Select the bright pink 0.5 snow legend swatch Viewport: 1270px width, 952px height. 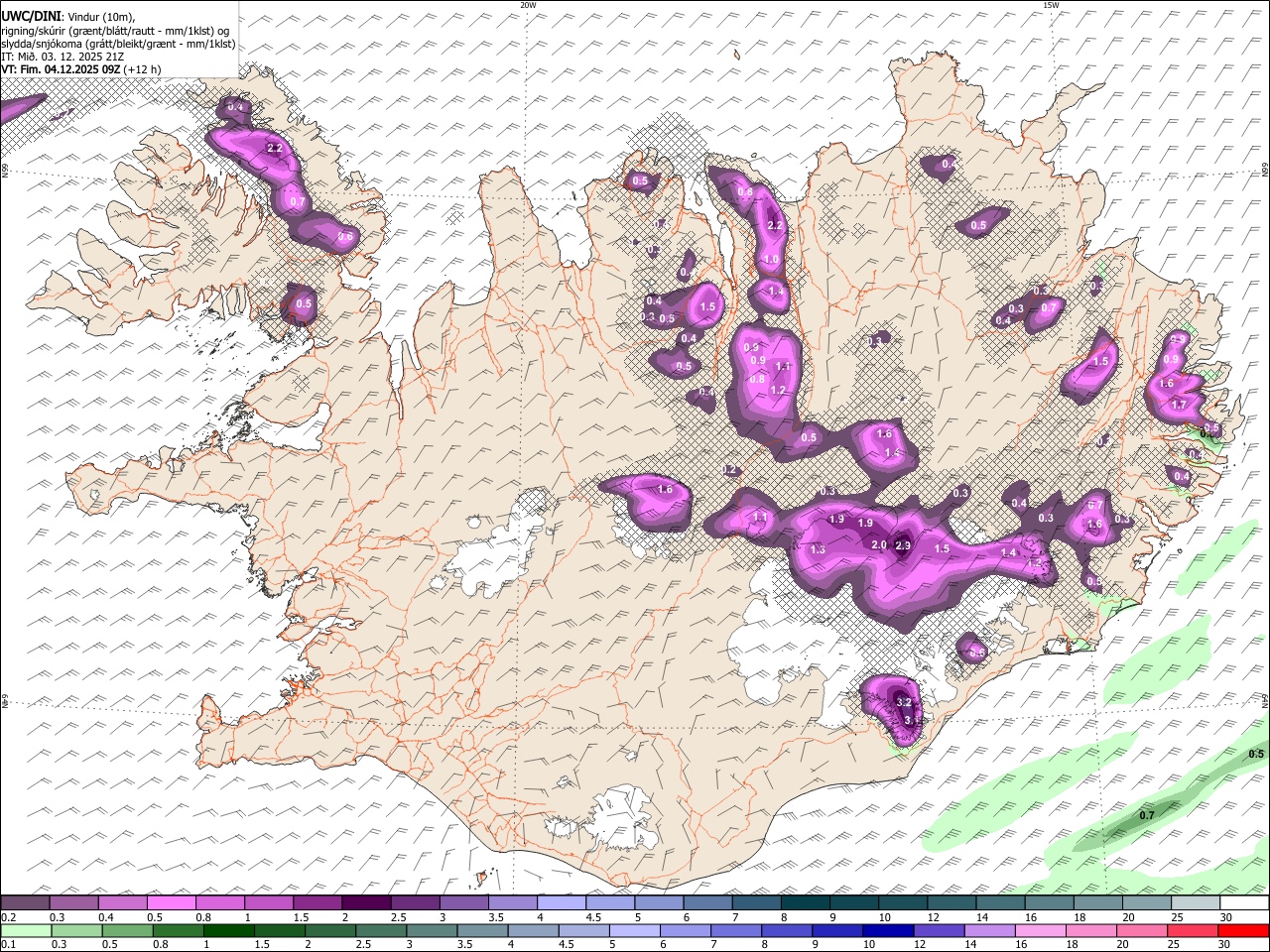point(171,902)
